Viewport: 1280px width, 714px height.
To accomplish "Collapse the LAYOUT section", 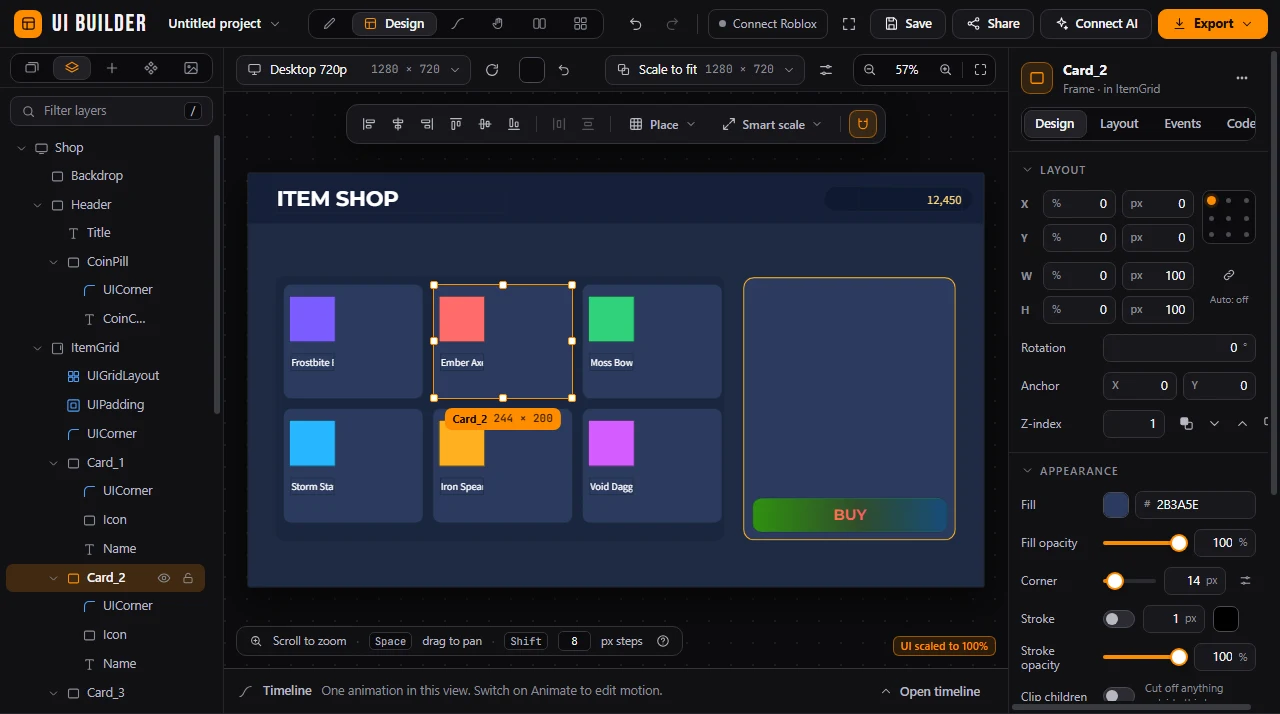I will [1026, 170].
